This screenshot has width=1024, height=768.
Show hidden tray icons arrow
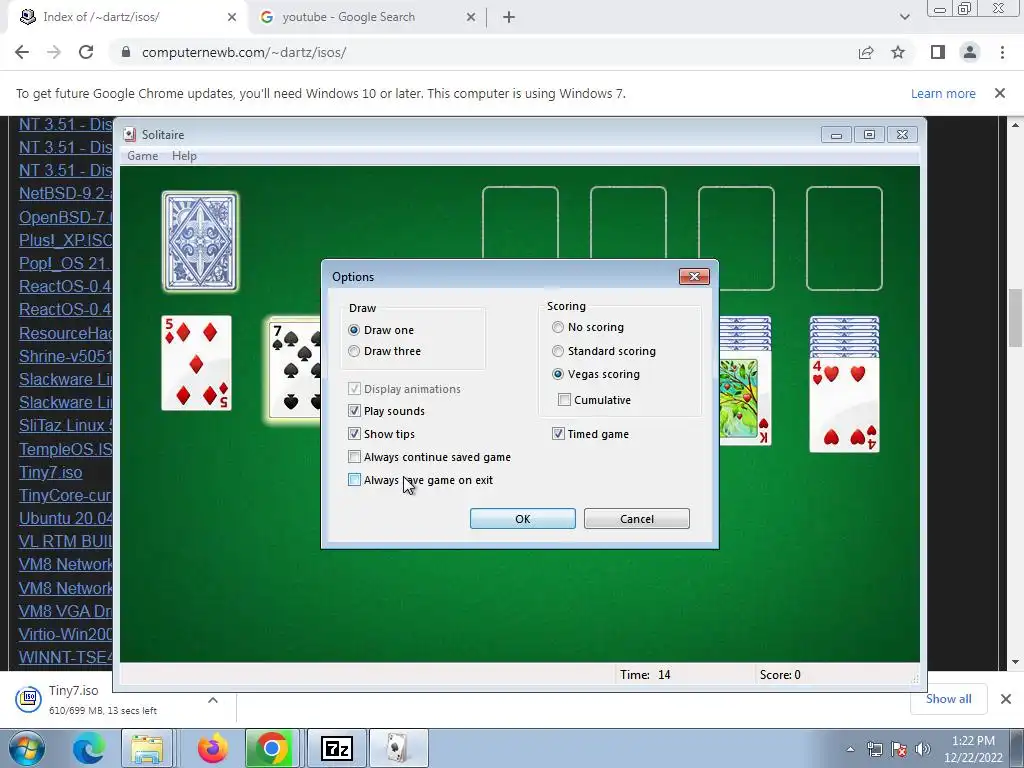click(850, 749)
